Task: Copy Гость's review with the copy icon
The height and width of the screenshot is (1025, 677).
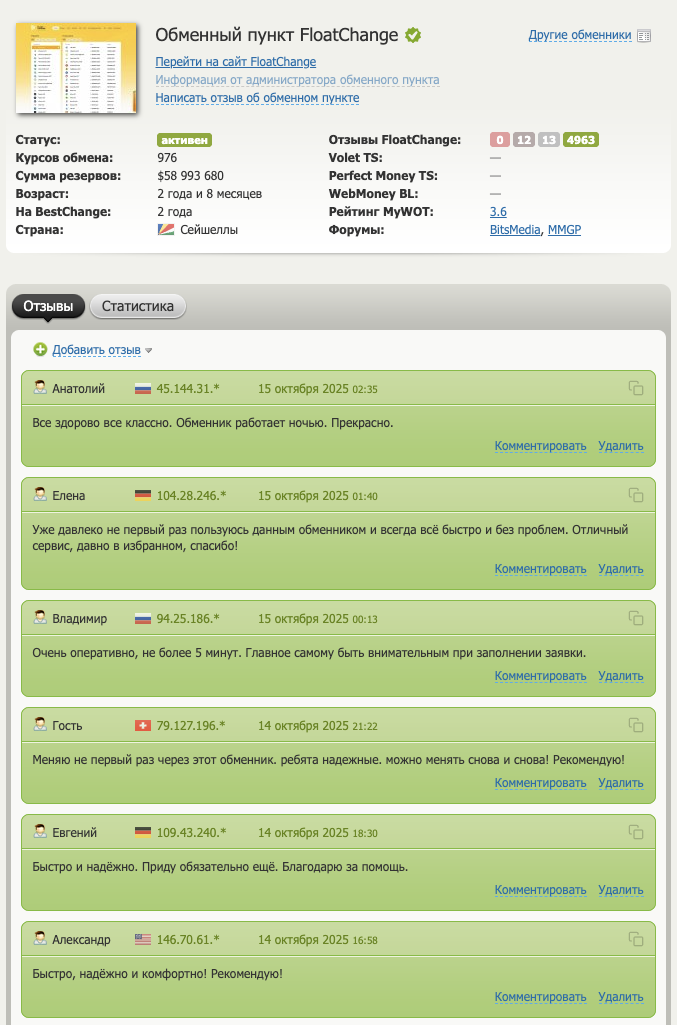Action: 636,726
